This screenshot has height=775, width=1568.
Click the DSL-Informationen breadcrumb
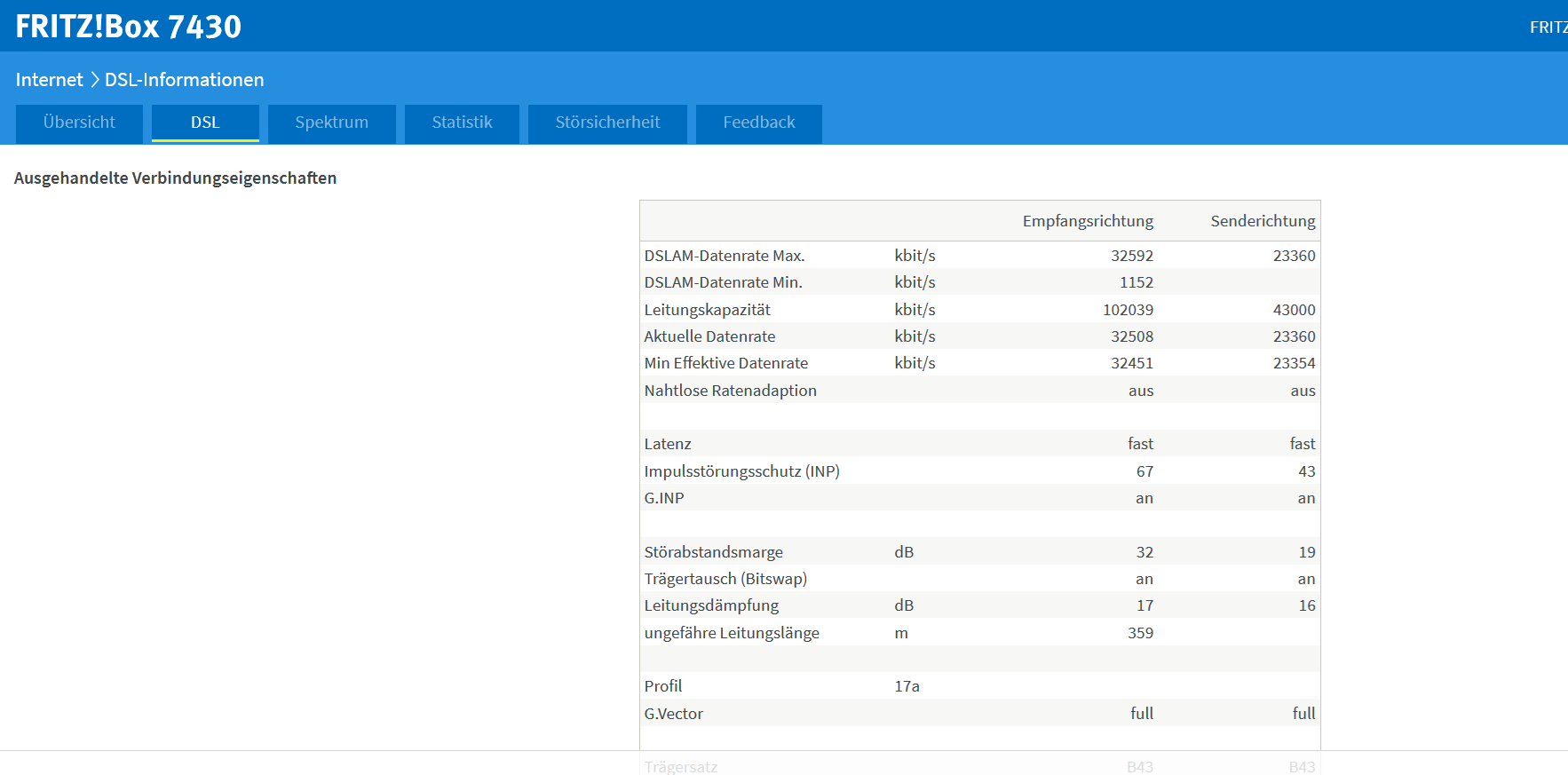[x=185, y=80]
